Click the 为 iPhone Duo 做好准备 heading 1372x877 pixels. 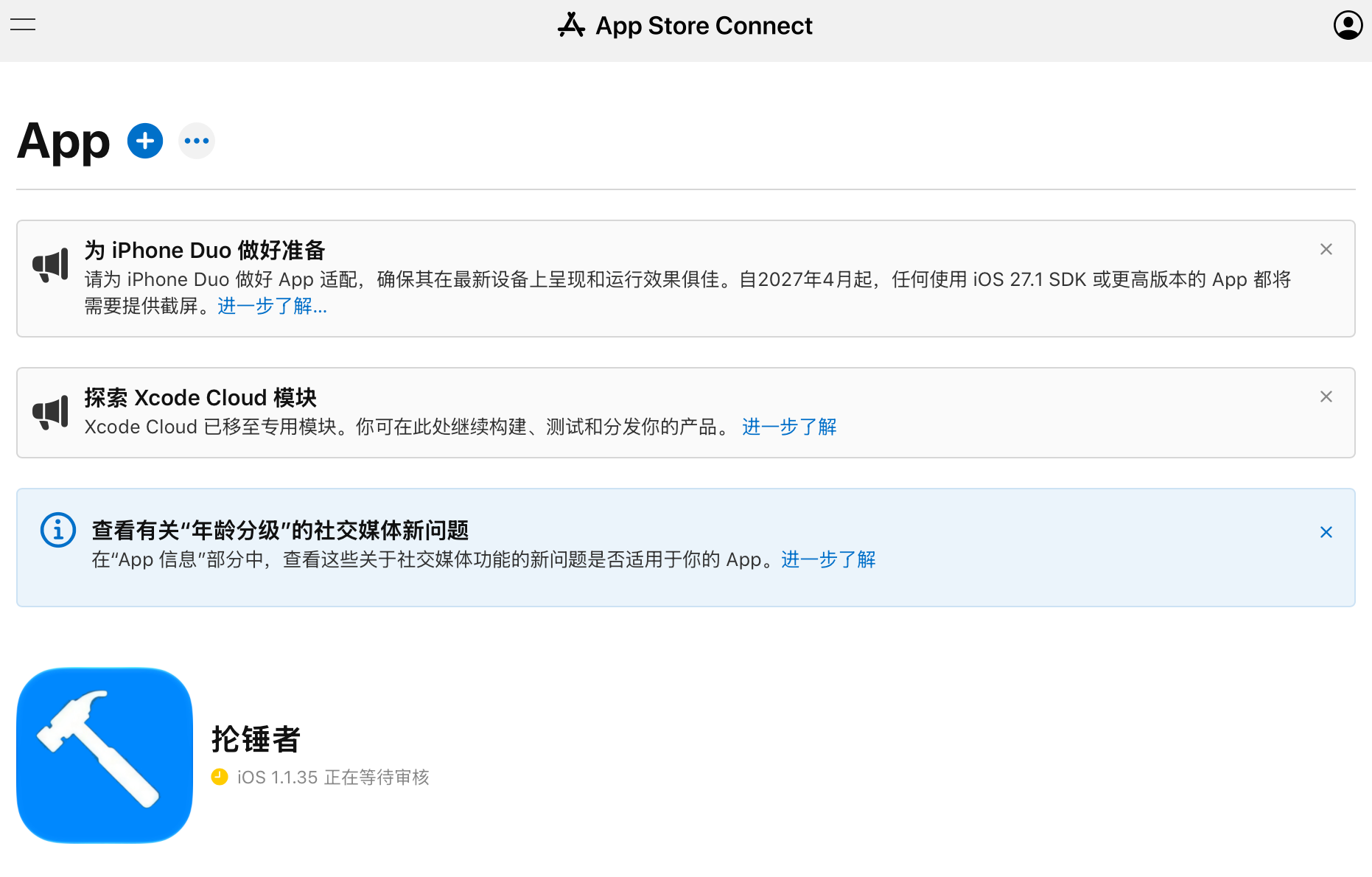[205, 251]
